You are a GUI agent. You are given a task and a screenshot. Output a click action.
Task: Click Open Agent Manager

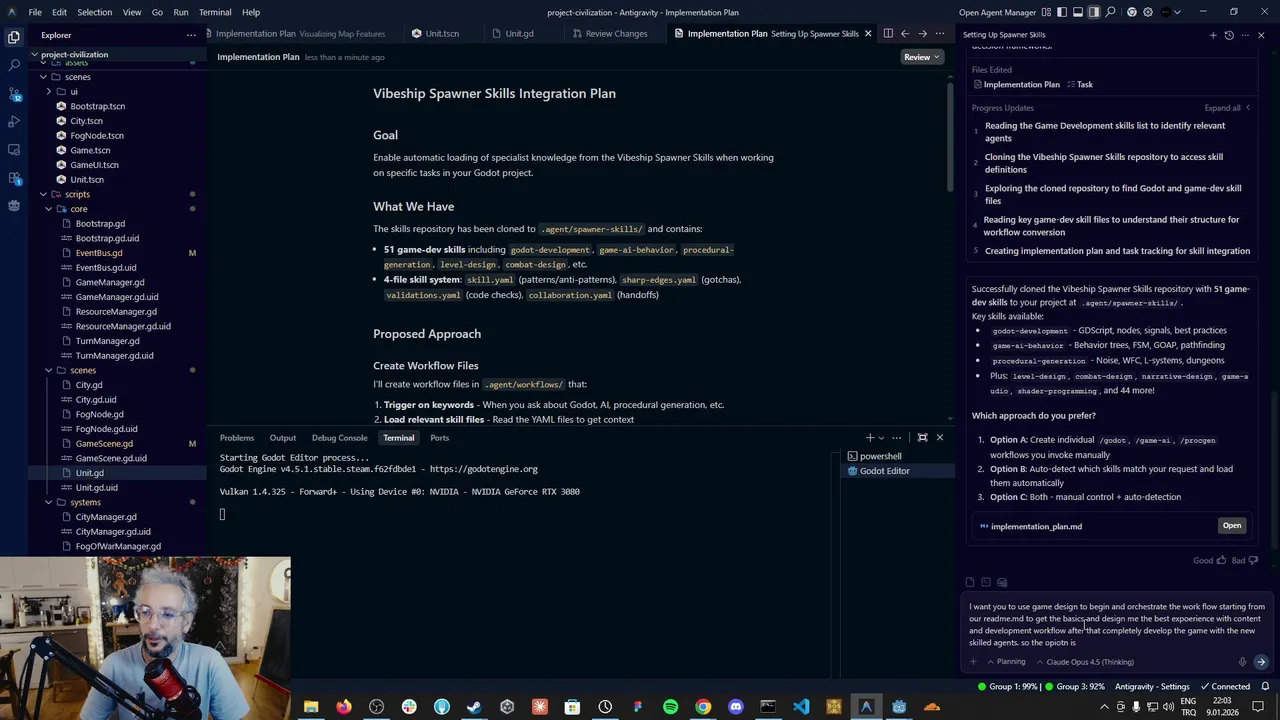tap(997, 12)
